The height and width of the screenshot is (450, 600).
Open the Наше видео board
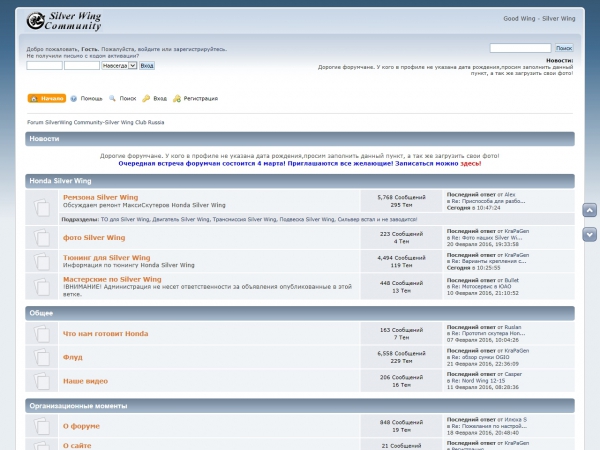[85, 381]
